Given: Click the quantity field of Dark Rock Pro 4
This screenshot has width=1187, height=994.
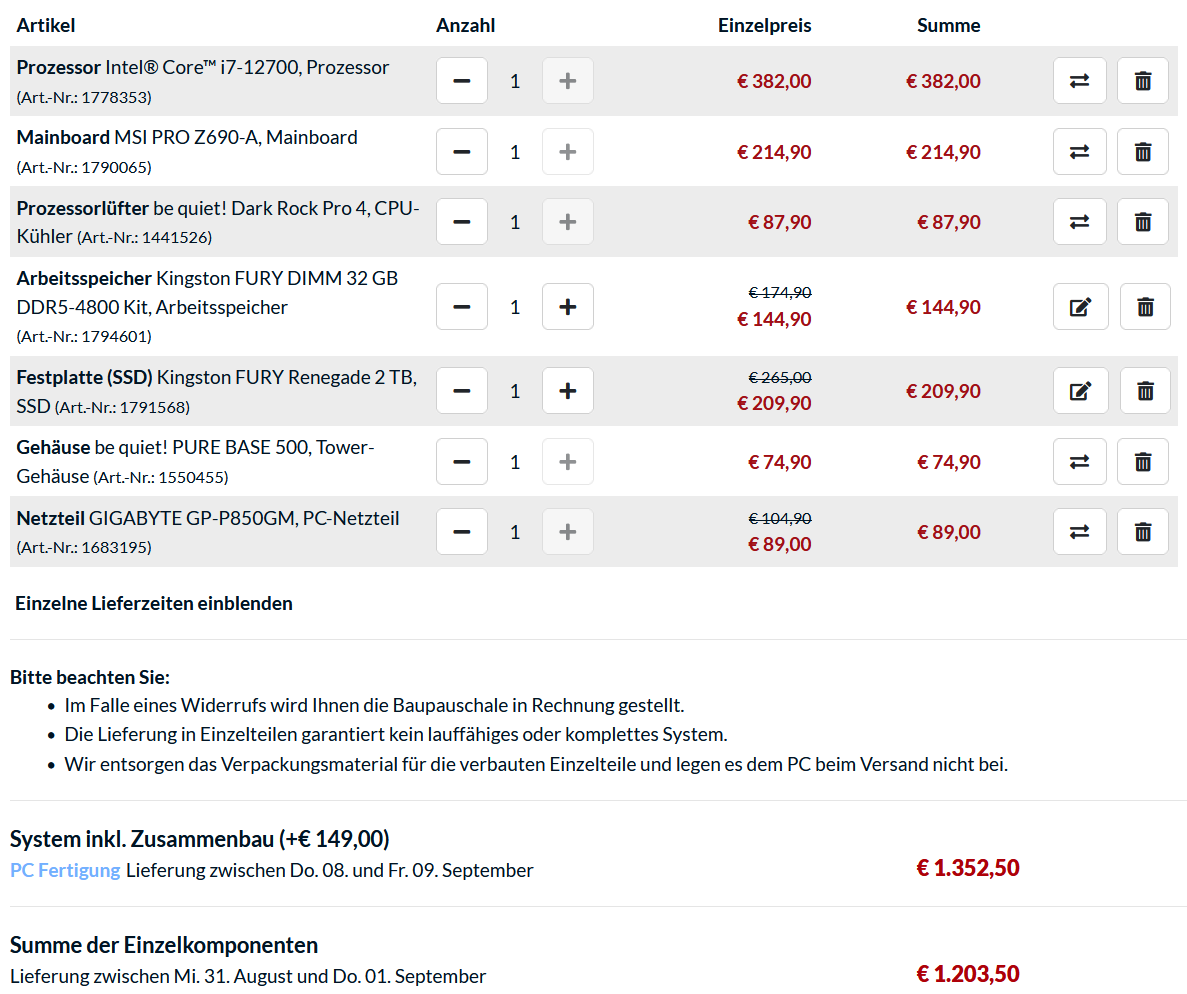Looking at the screenshot, I should click(515, 222).
